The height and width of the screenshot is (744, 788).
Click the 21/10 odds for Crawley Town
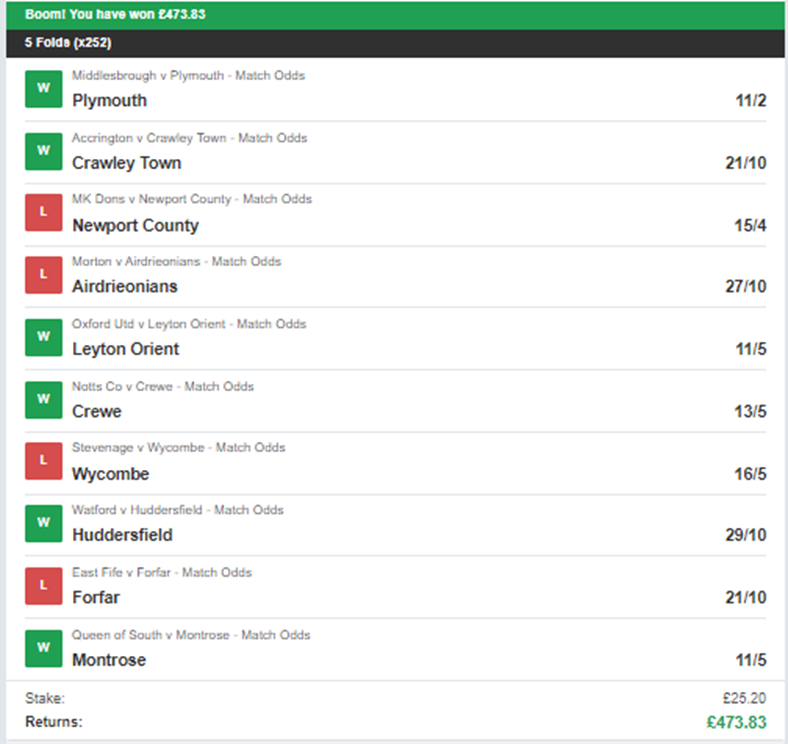[746, 163]
